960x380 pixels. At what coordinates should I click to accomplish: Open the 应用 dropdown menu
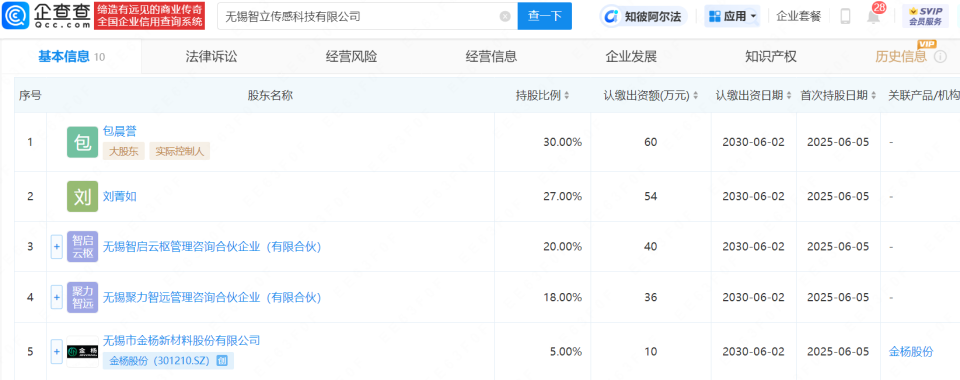pos(732,17)
